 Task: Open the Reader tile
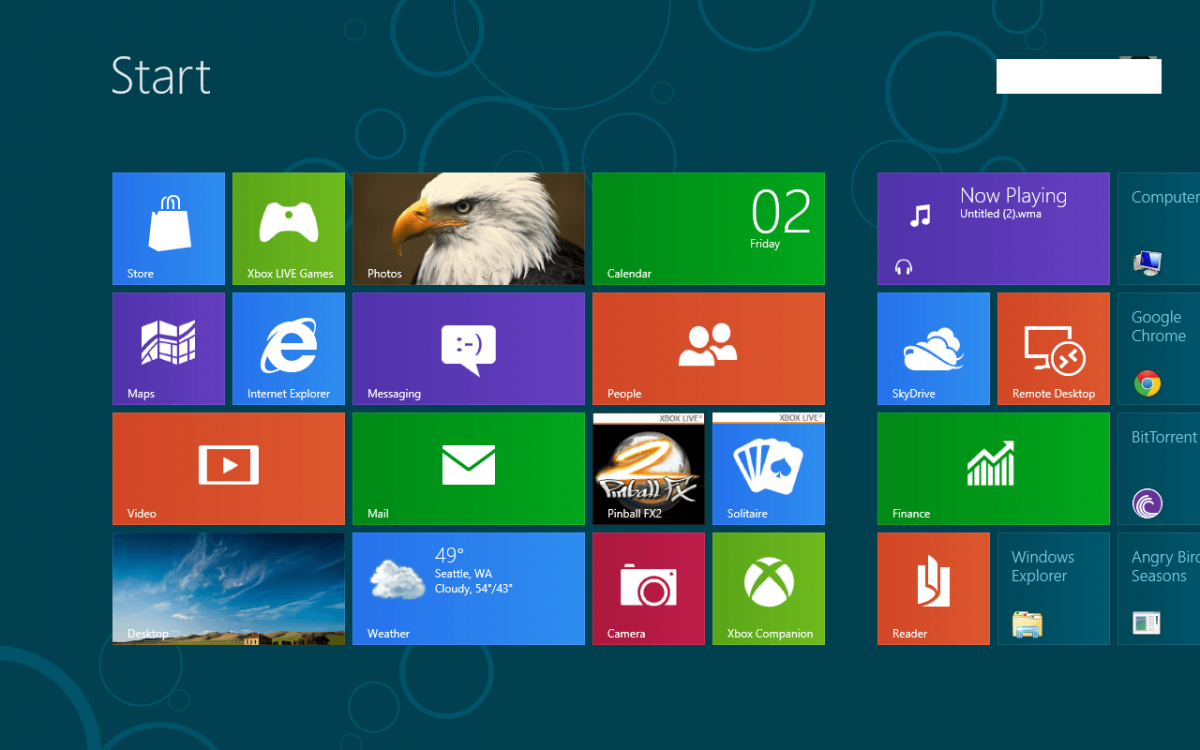click(x=933, y=588)
